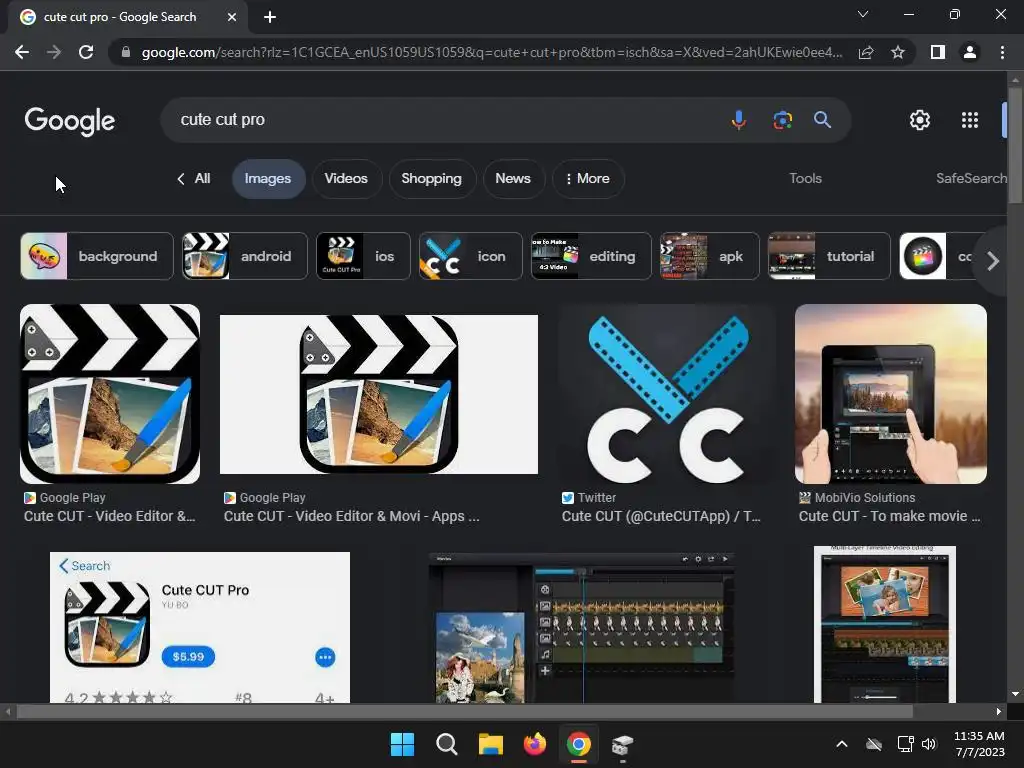Open volume control in system tray

coord(929,744)
